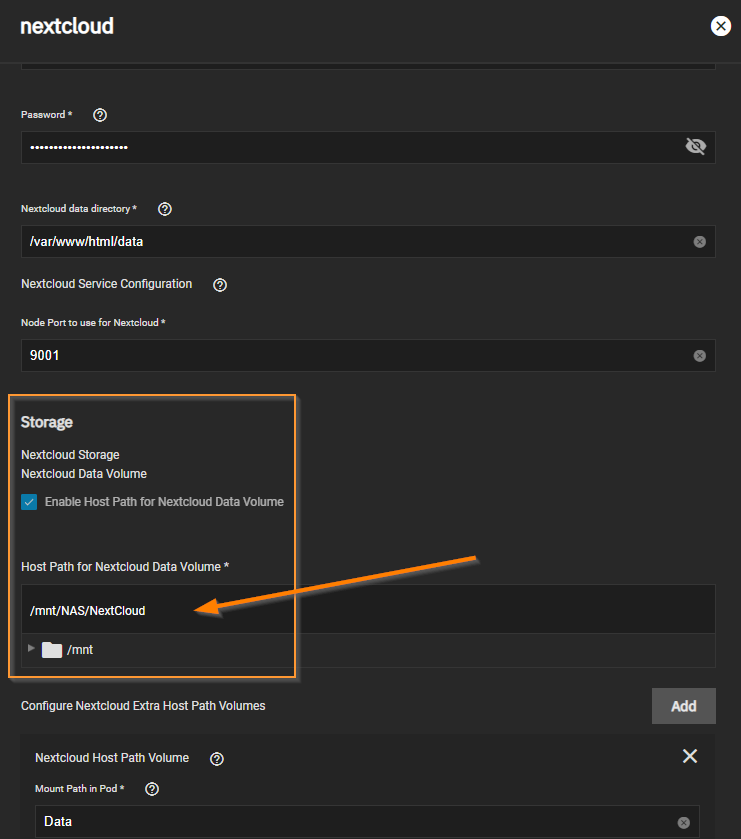Image resolution: width=741 pixels, height=839 pixels.
Task: Click the nextcloud panel title
Action: (x=67, y=26)
